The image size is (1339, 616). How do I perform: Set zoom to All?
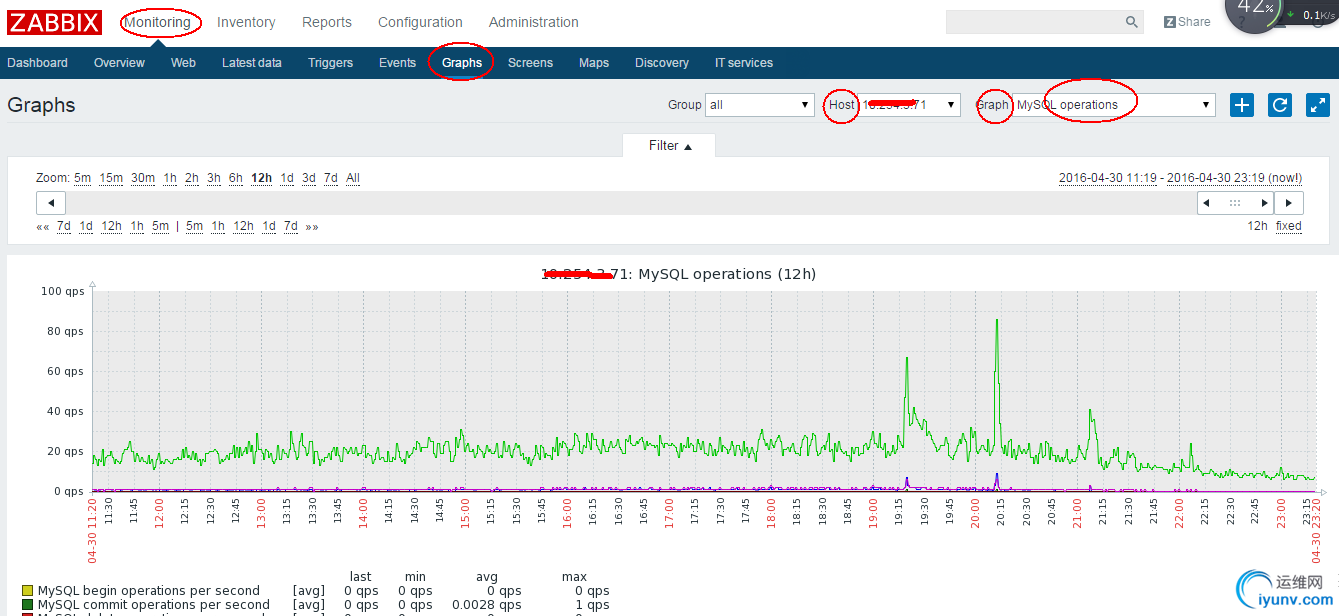coord(353,178)
